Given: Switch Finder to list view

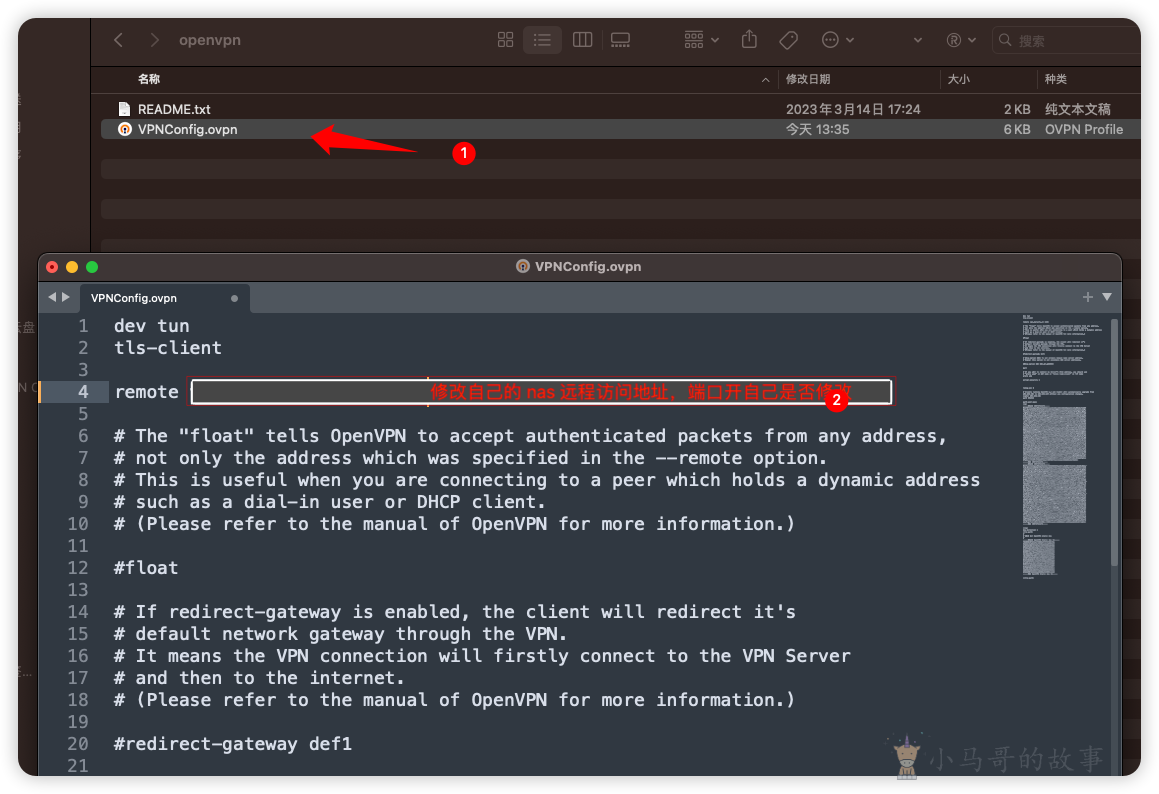Looking at the screenshot, I should (x=543, y=40).
